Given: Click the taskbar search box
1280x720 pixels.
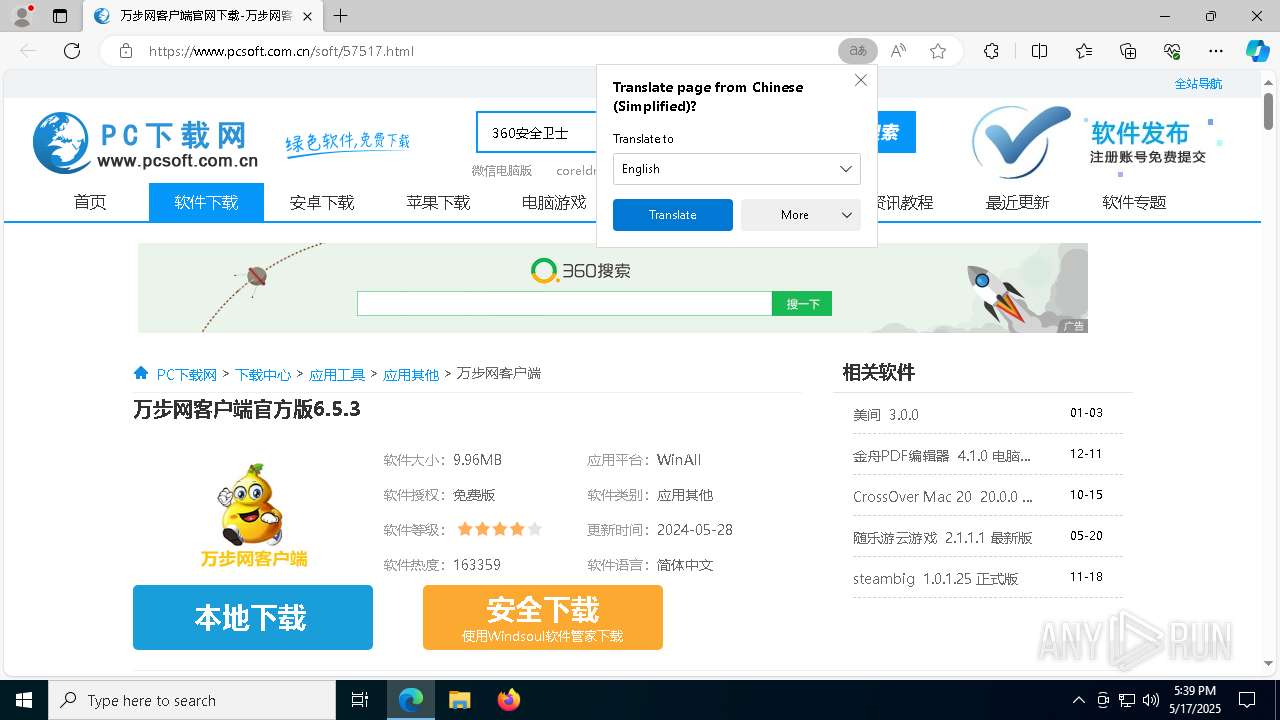Looking at the screenshot, I should 192,700.
